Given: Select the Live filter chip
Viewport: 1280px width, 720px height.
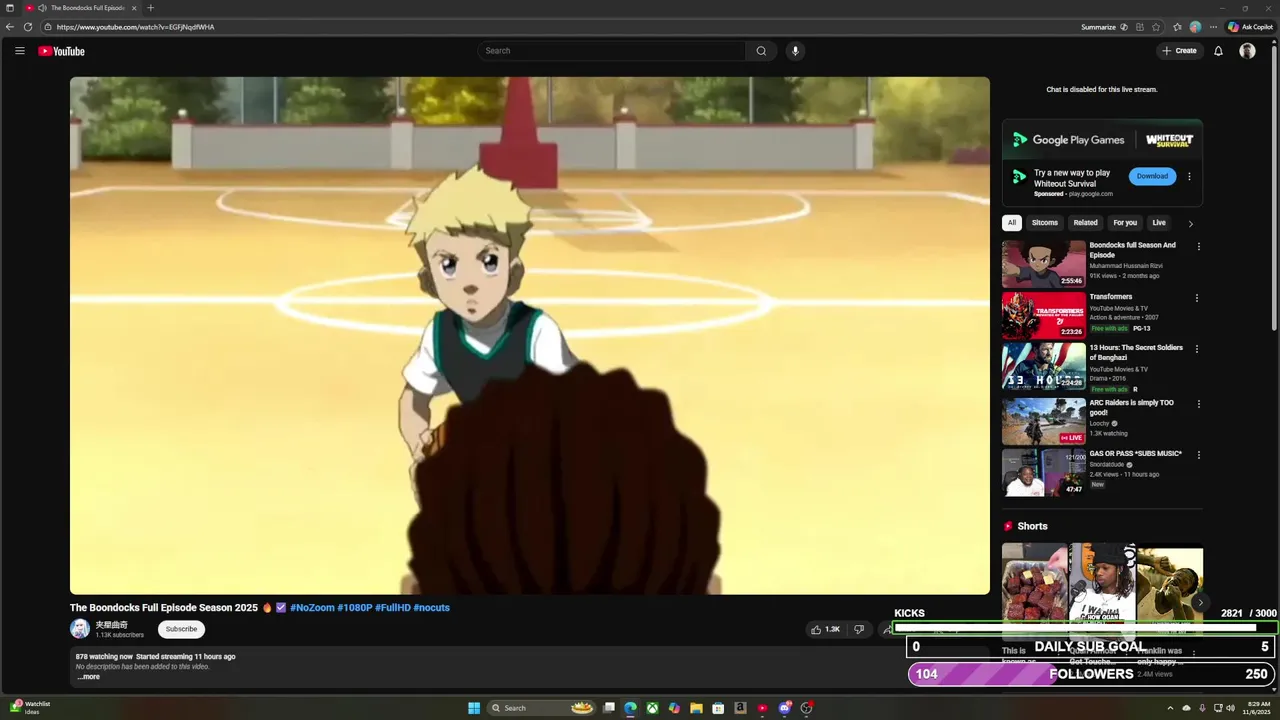Looking at the screenshot, I should [x=1159, y=223].
